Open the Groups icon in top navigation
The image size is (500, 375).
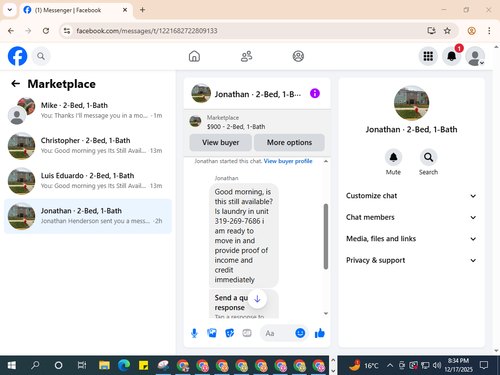point(298,56)
